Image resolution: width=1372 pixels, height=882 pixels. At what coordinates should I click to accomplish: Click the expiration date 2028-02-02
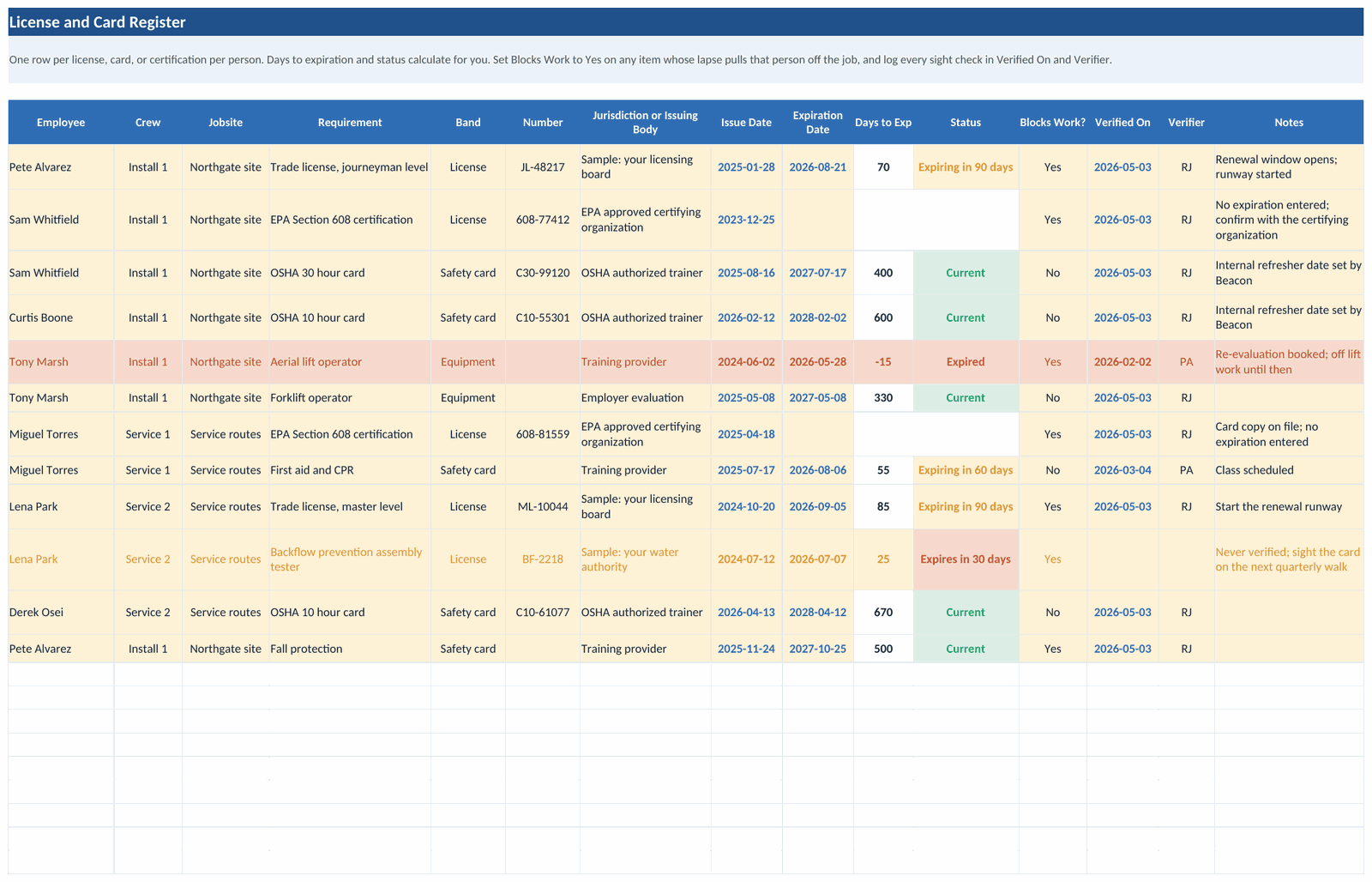(x=818, y=317)
